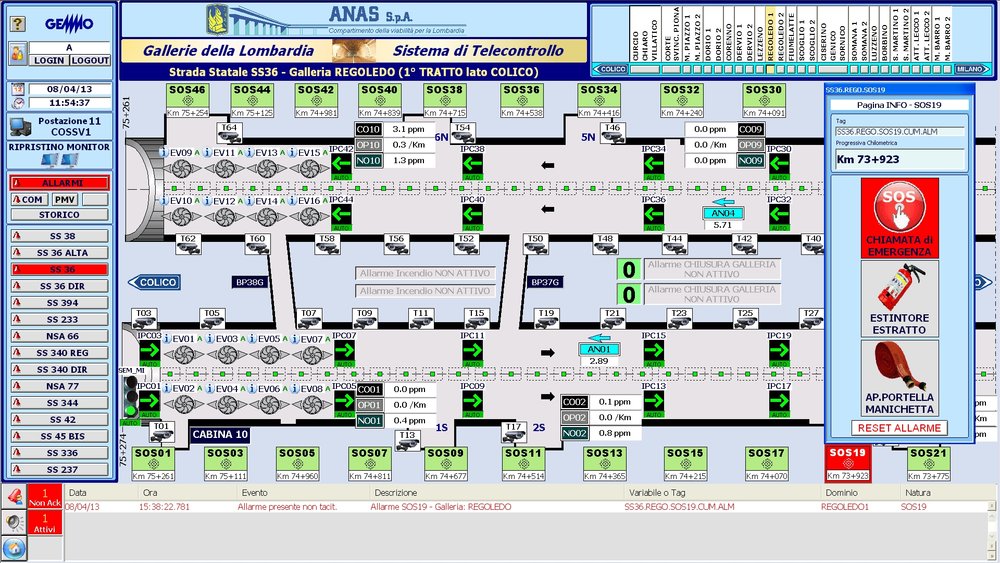Open the SS 38 road page
This screenshot has height=563, width=1000.
coord(59,236)
